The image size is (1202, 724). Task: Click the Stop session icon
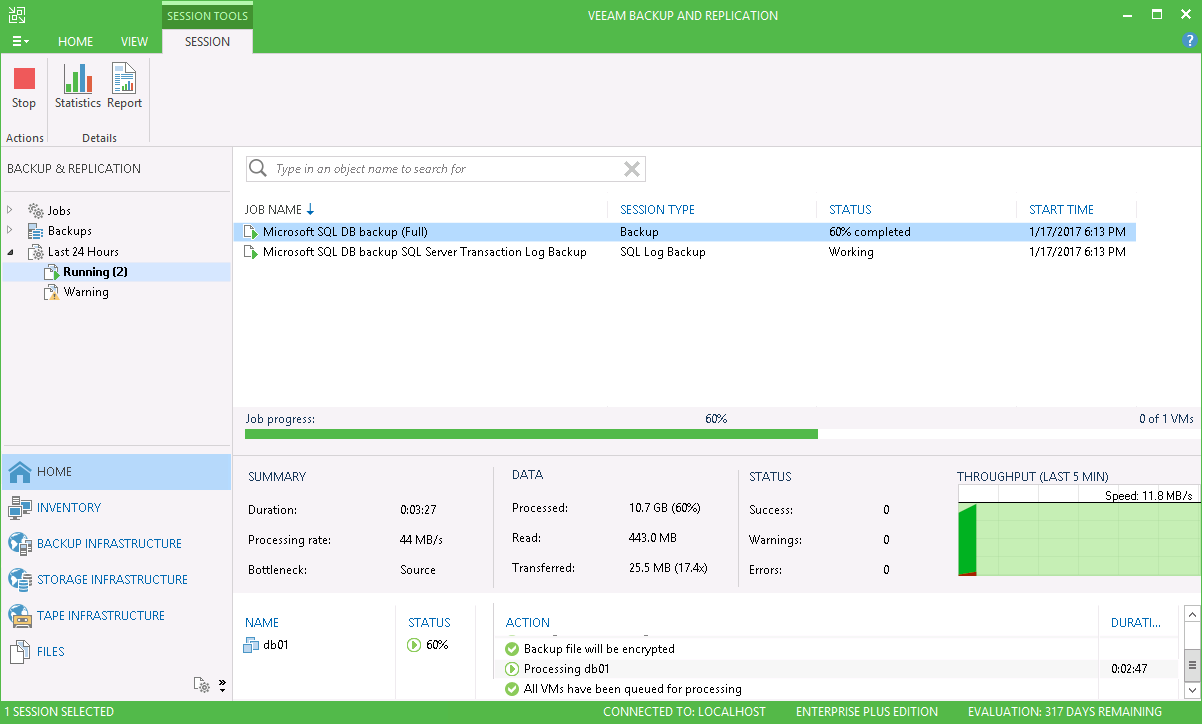click(24, 80)
